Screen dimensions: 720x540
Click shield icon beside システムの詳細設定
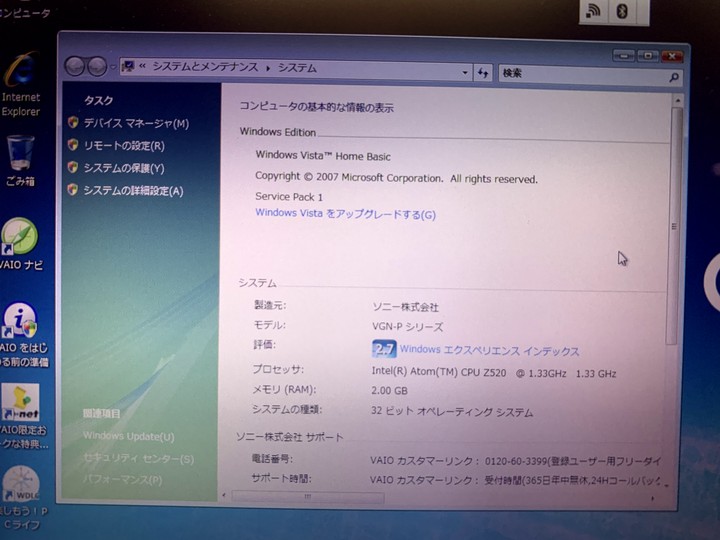click(73, 189)
